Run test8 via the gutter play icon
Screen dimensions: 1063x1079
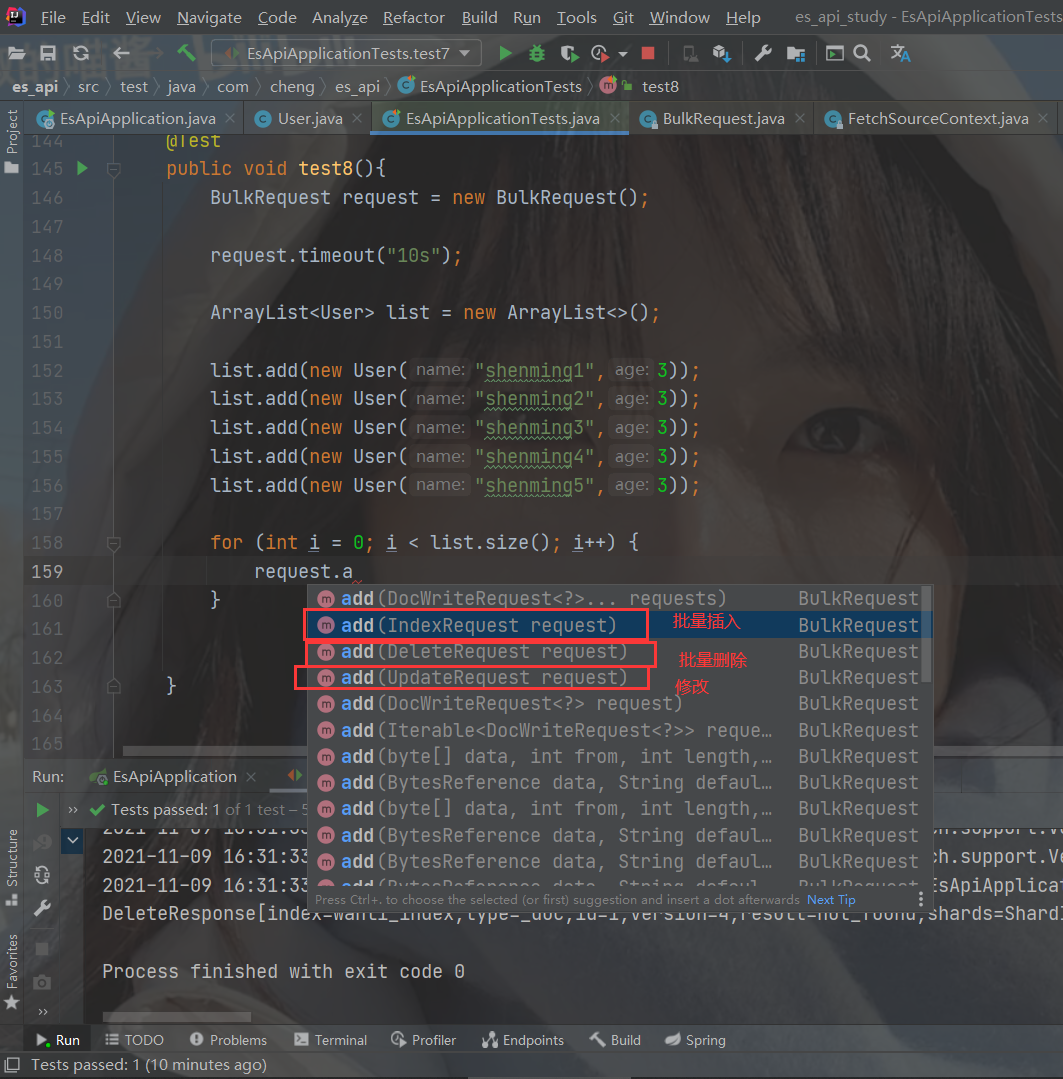click(x=82, y=168)
